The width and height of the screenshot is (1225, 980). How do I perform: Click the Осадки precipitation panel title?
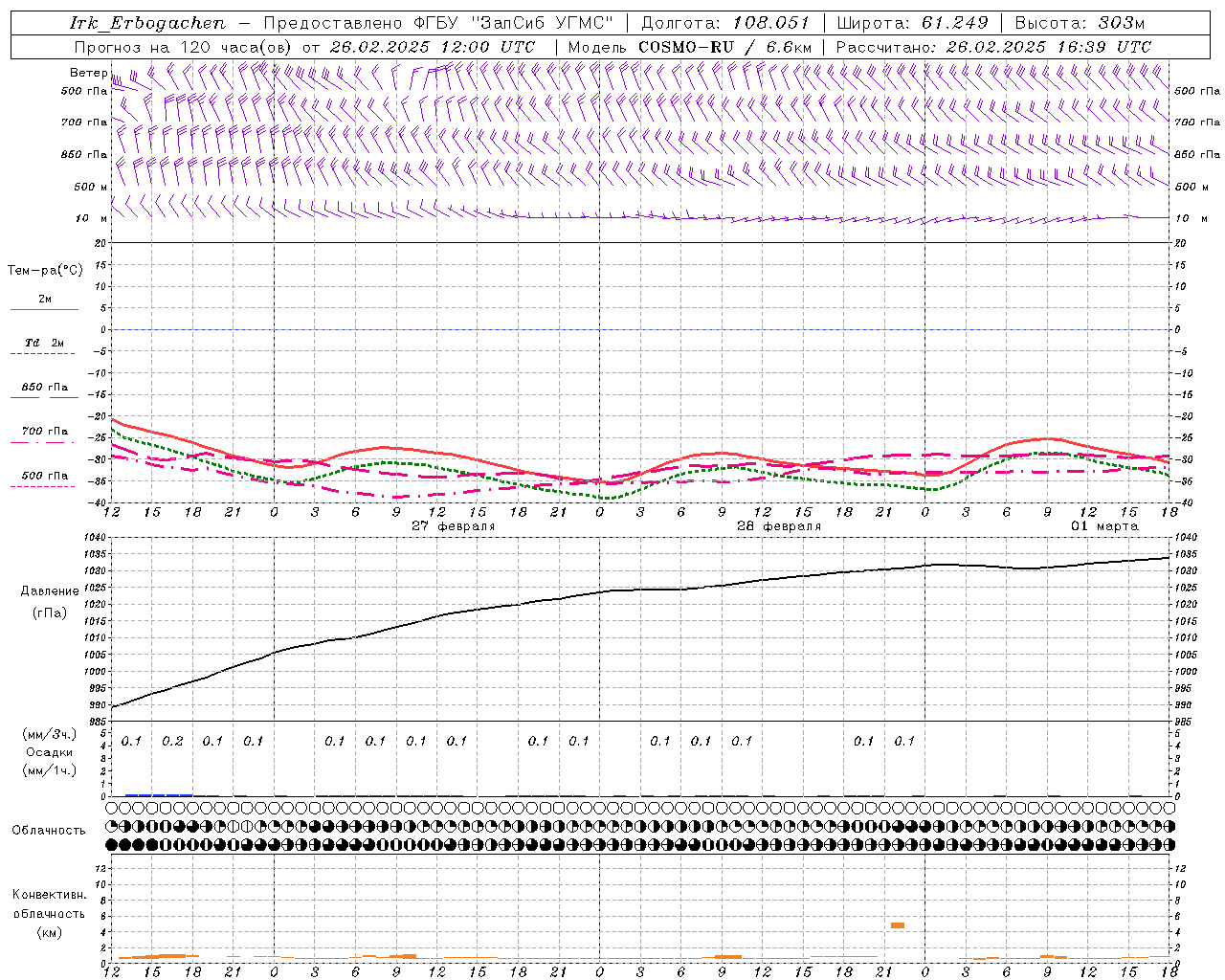(x=51, y=752)
